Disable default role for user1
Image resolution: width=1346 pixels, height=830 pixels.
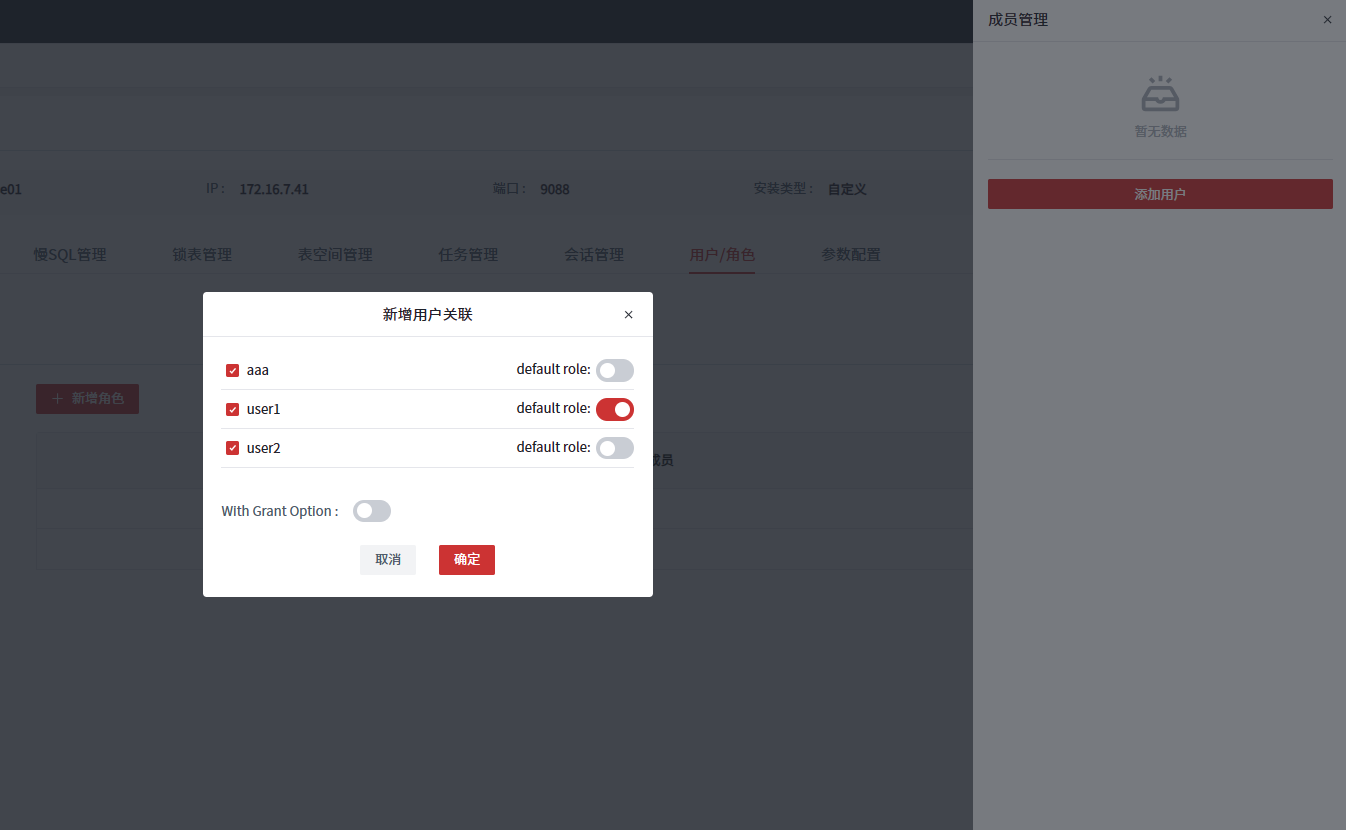[614, 409]
